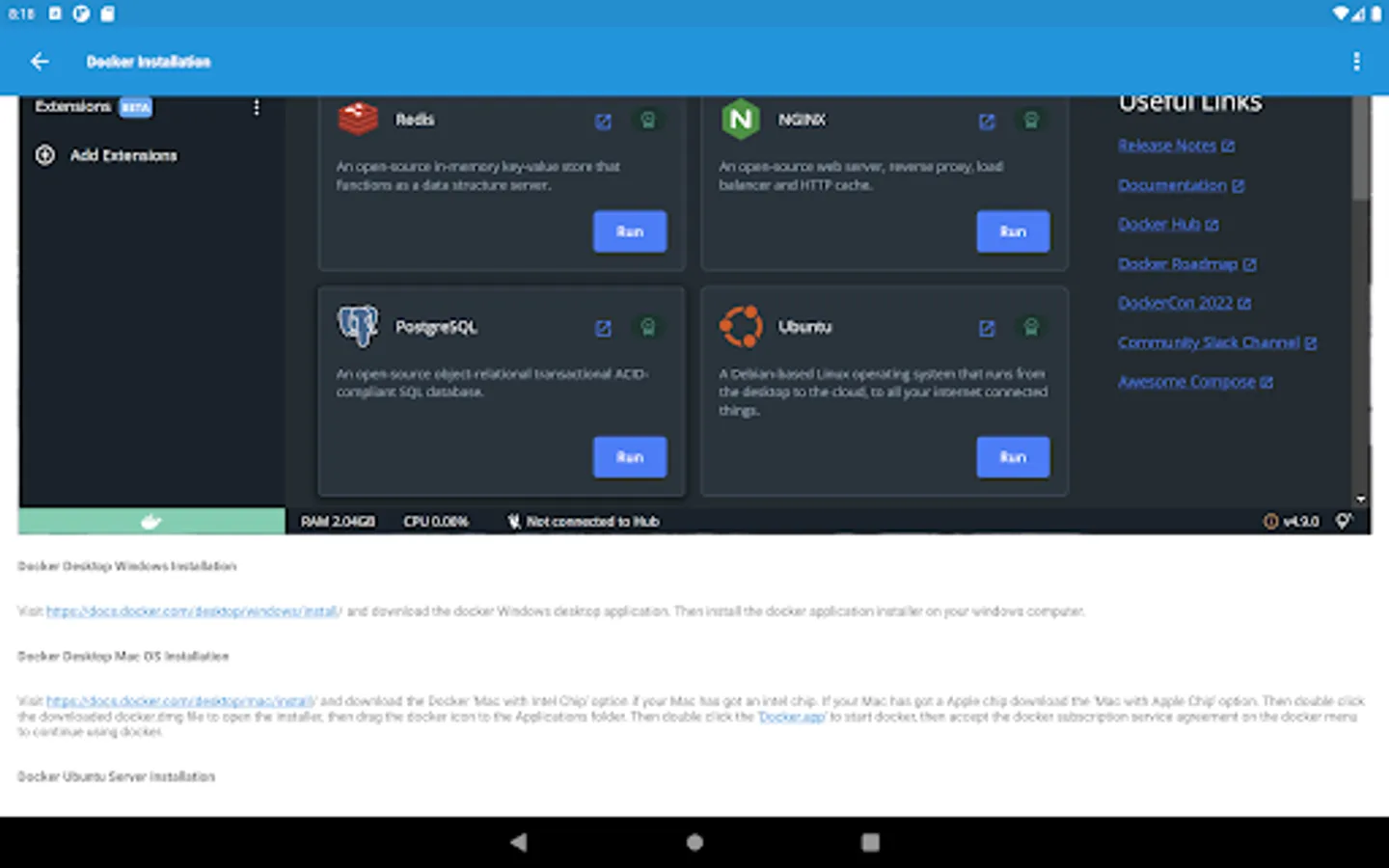Open the Release Notes link

click(x=1168, y=146)
